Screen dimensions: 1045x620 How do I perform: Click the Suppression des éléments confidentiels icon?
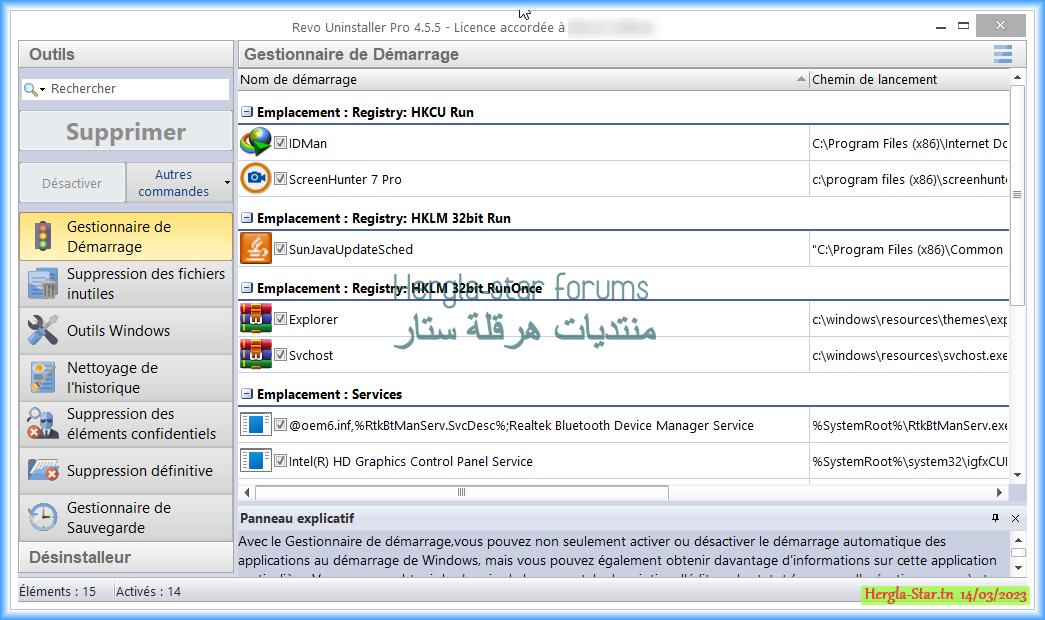[43, 423]
